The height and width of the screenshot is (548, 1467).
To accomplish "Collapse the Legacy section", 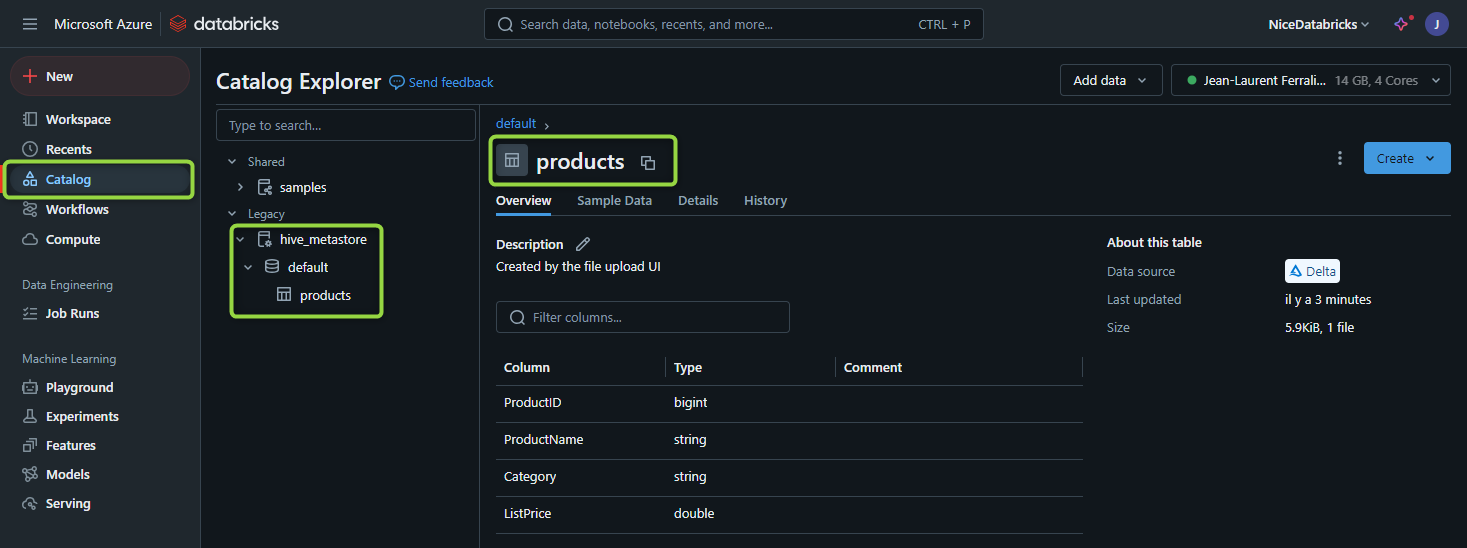I will [x=233, y=213].
